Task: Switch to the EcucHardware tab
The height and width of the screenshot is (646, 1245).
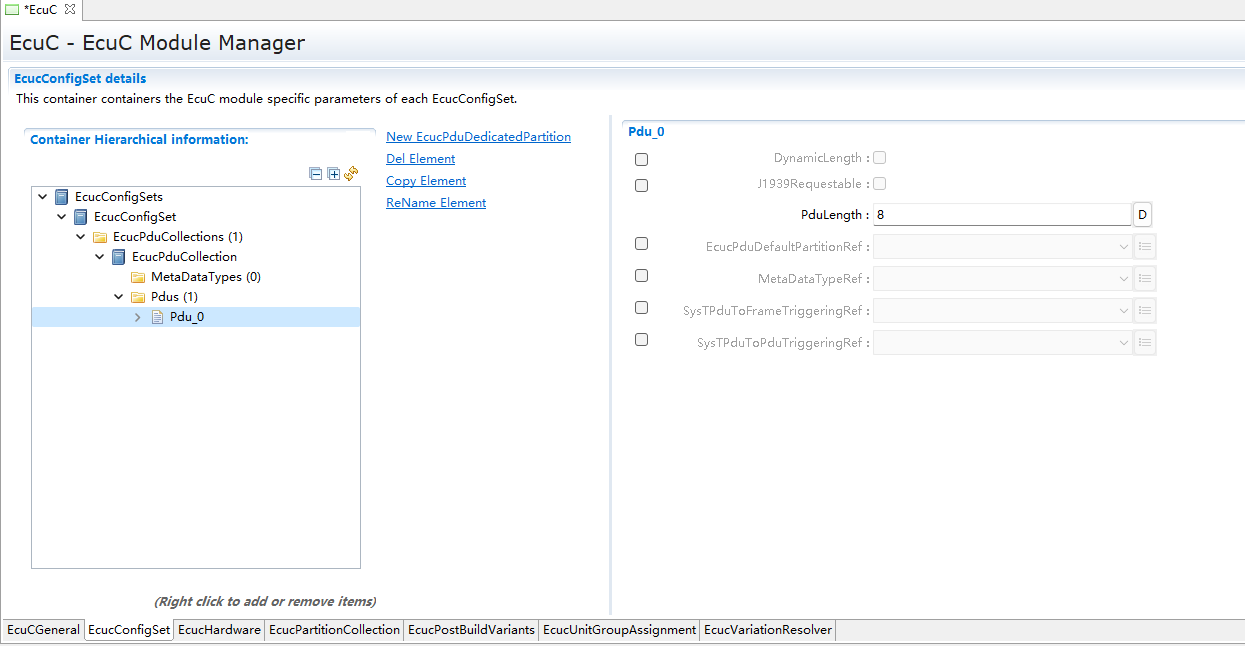Action: click(219, 630)
